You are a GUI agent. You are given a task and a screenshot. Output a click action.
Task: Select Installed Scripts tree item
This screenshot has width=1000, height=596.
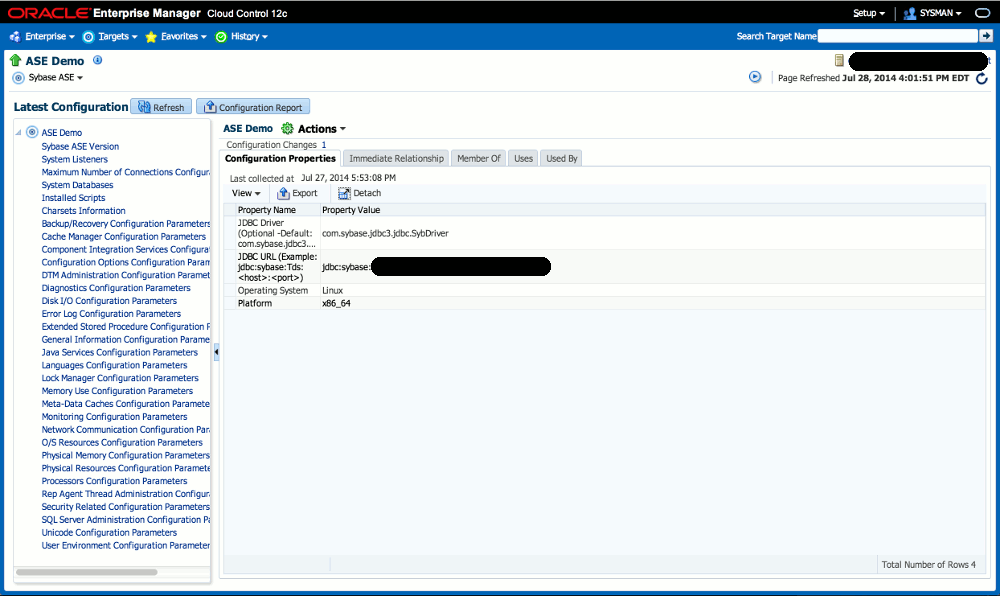tap(73, 198)
